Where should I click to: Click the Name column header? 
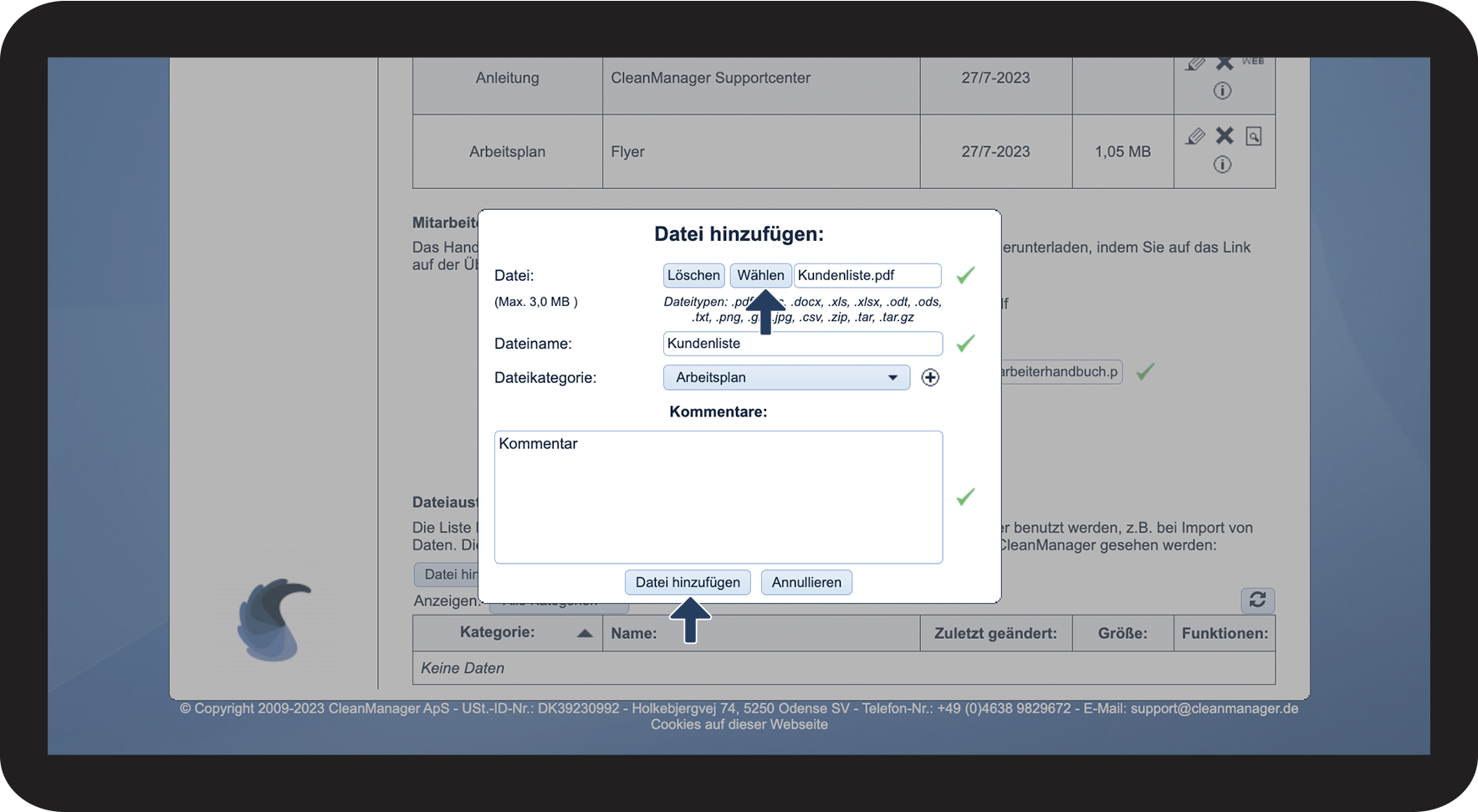[634, 634]
